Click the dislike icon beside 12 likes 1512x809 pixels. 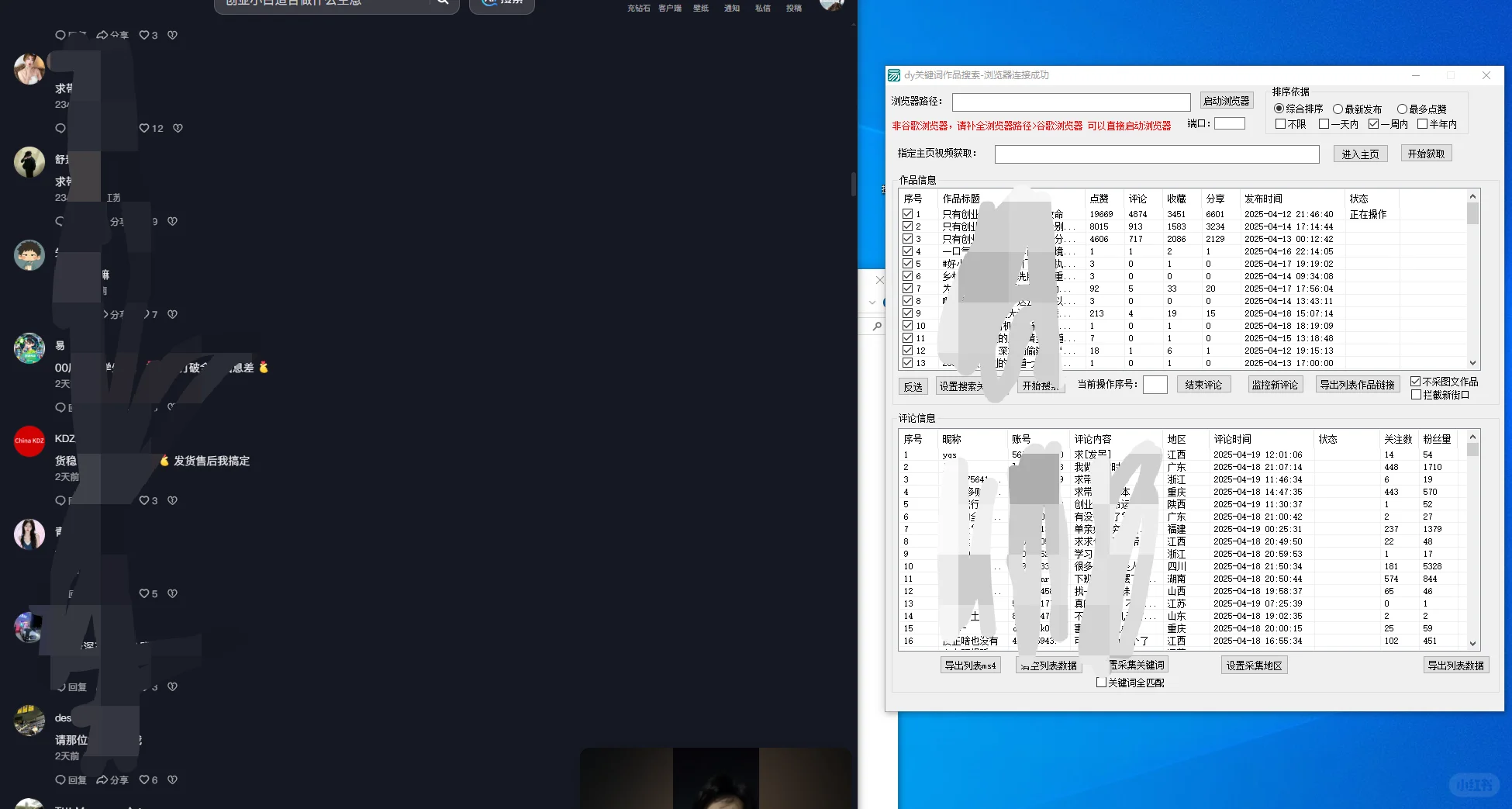178,128
